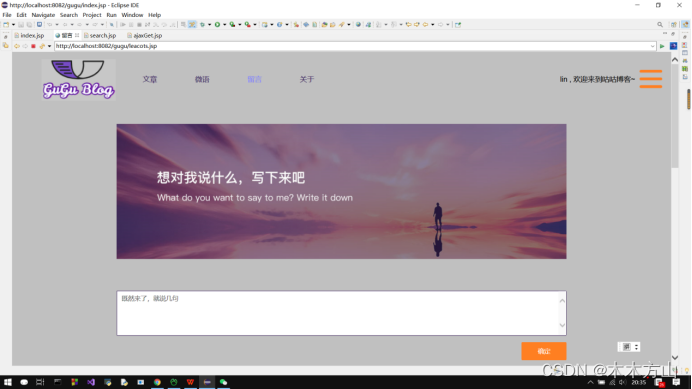Click the red Stop loading icon
This screenshot has height=389, width=692.
click(33, 46)
